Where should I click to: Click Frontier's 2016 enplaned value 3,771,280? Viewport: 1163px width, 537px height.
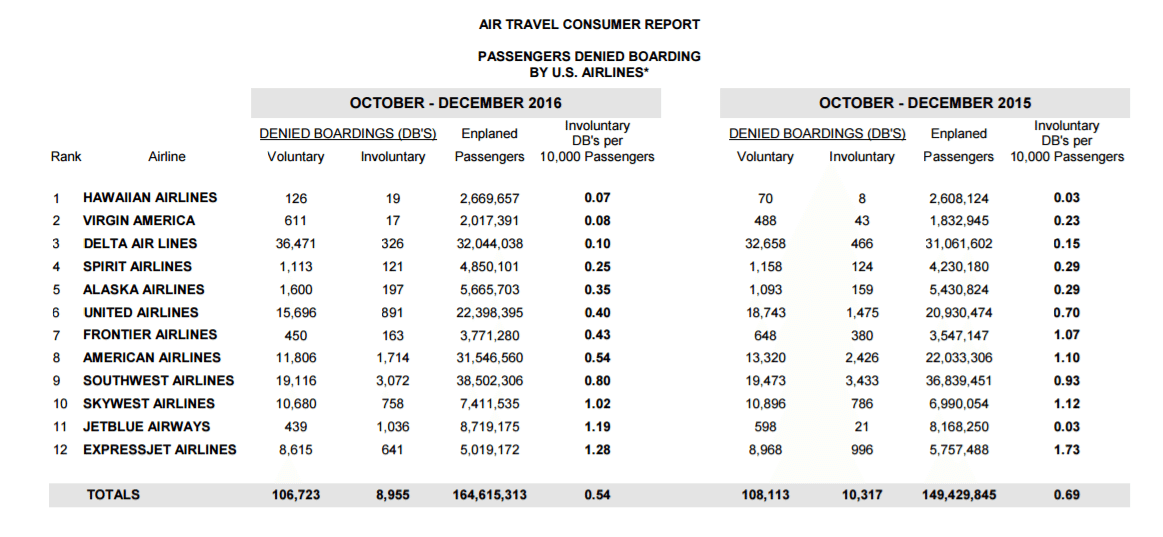[x=490, y=335]
